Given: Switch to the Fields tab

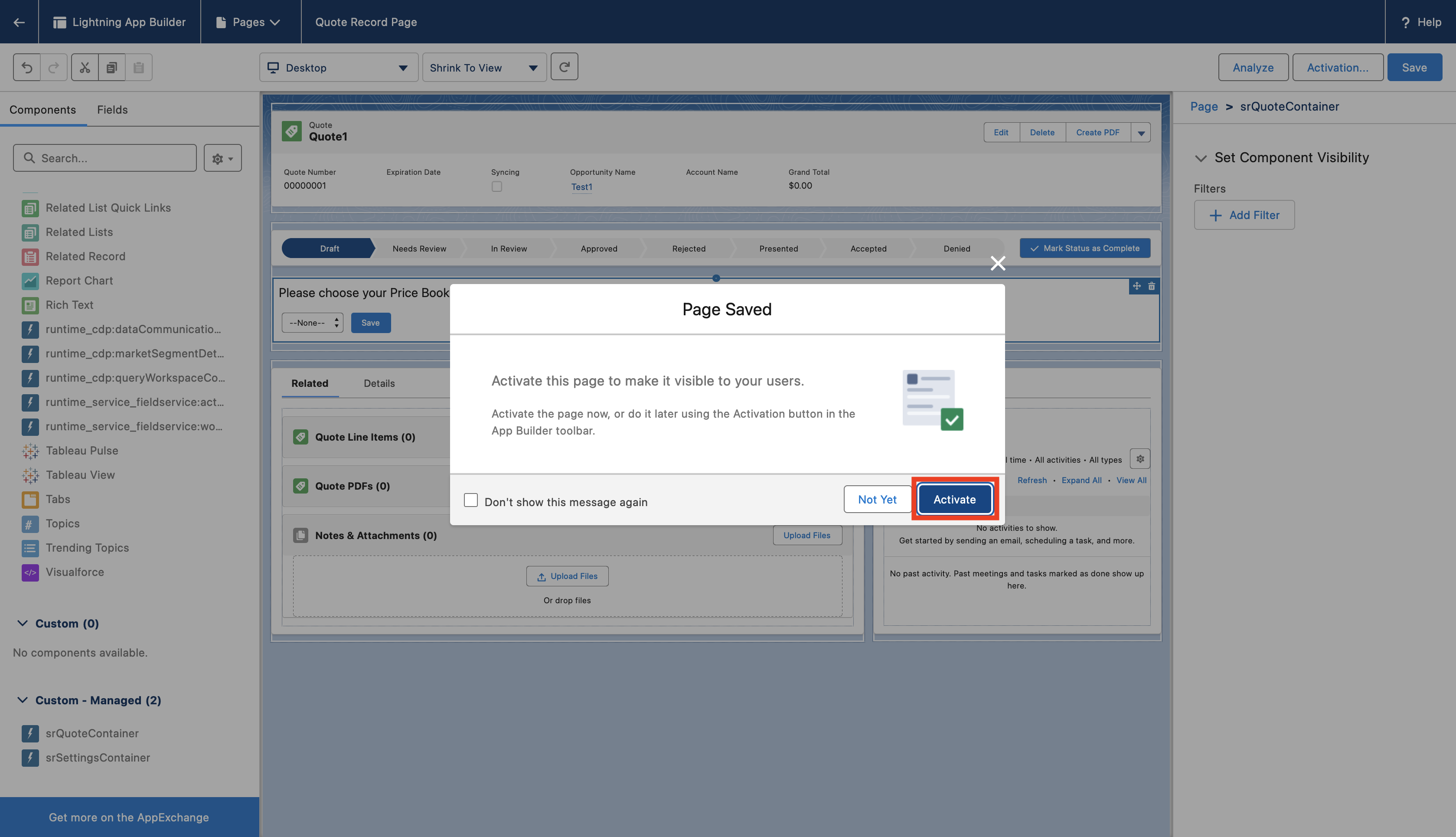Looking at the screenshot, I should (112, 109).
